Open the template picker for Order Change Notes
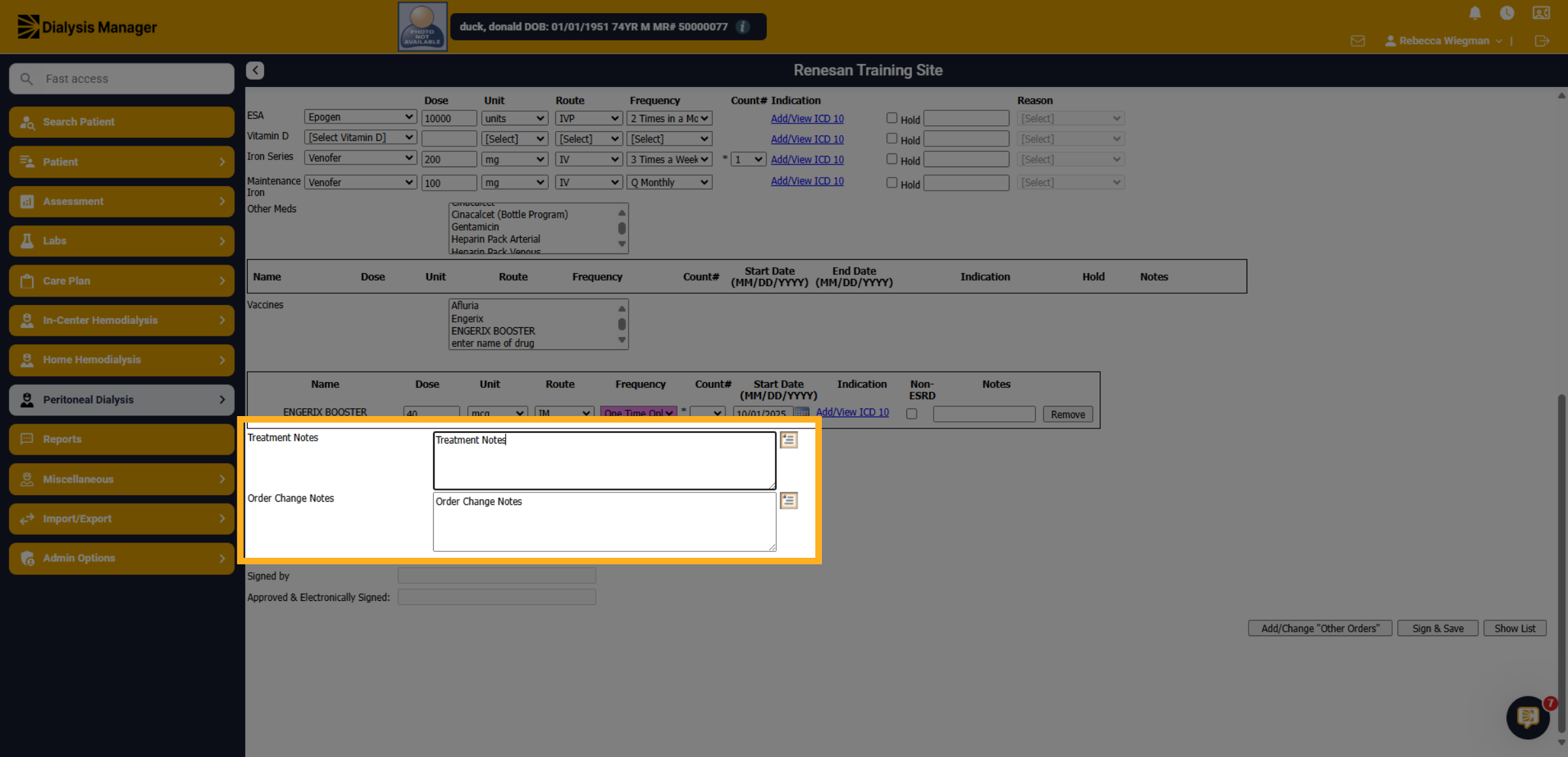Image resolution: width=1568 pixels, height=757 pixels. point(789,501)
